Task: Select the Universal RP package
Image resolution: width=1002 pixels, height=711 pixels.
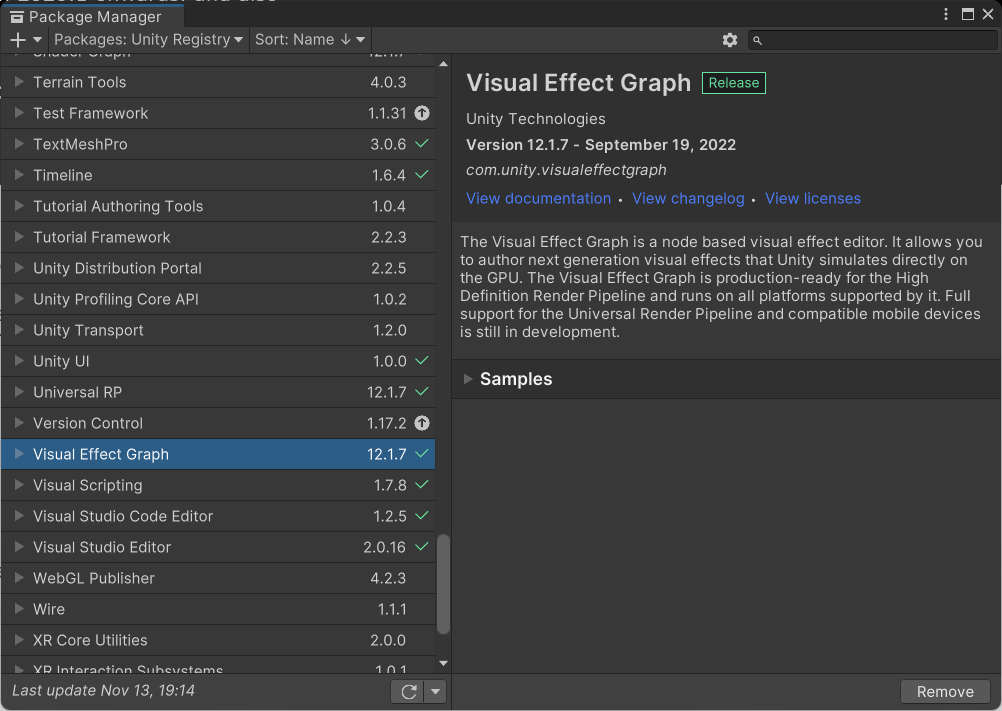Action: point(218,392)
